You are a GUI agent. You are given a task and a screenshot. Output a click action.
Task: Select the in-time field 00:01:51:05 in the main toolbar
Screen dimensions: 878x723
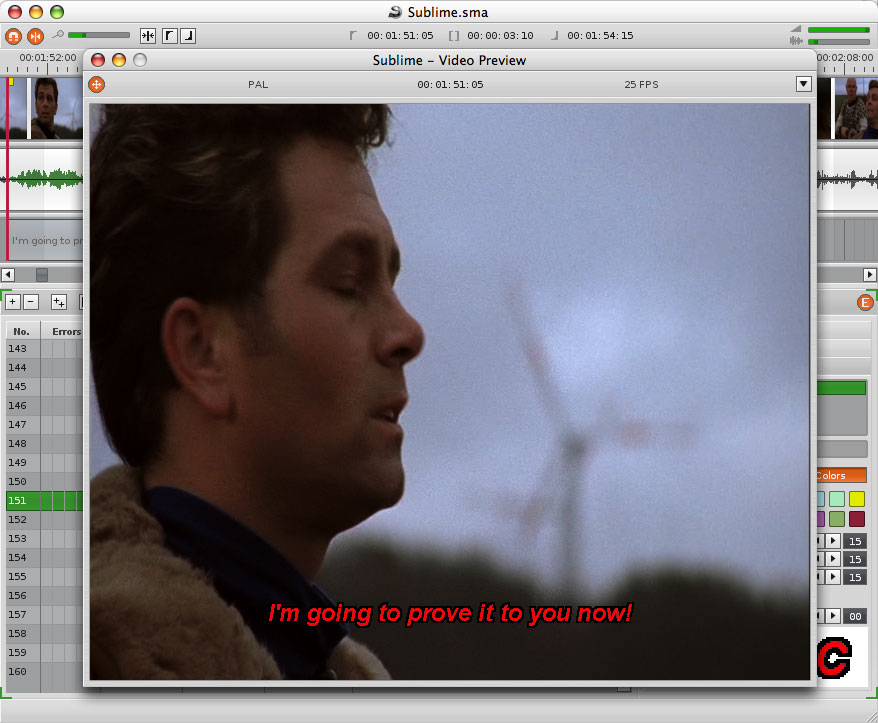(x=400, y=36)
